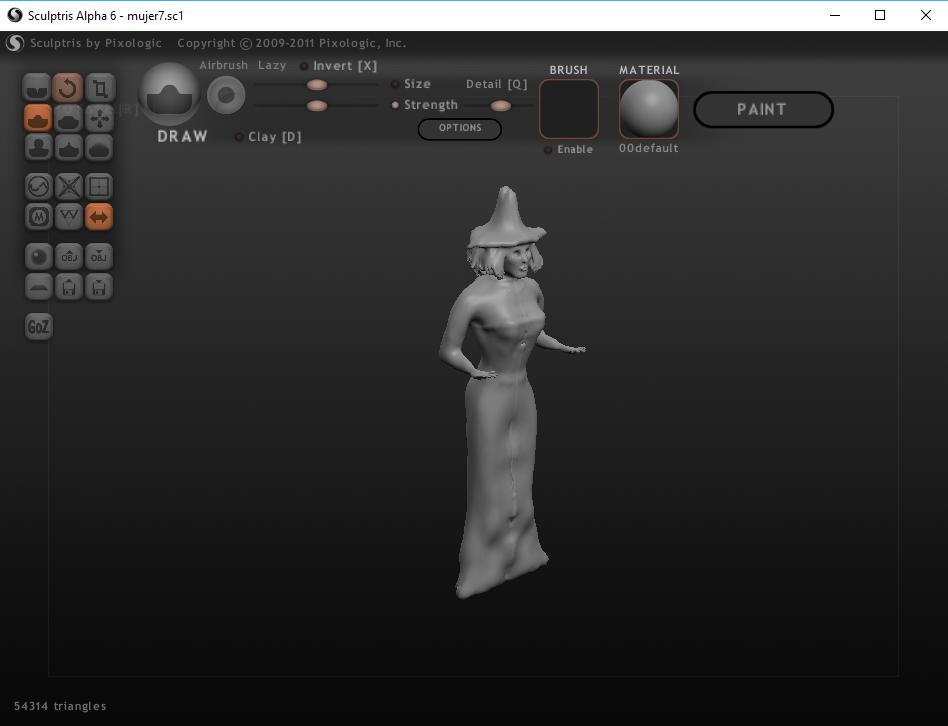Click the 00default material name
This screenshot has width=948, height=726.
(649, 148)
